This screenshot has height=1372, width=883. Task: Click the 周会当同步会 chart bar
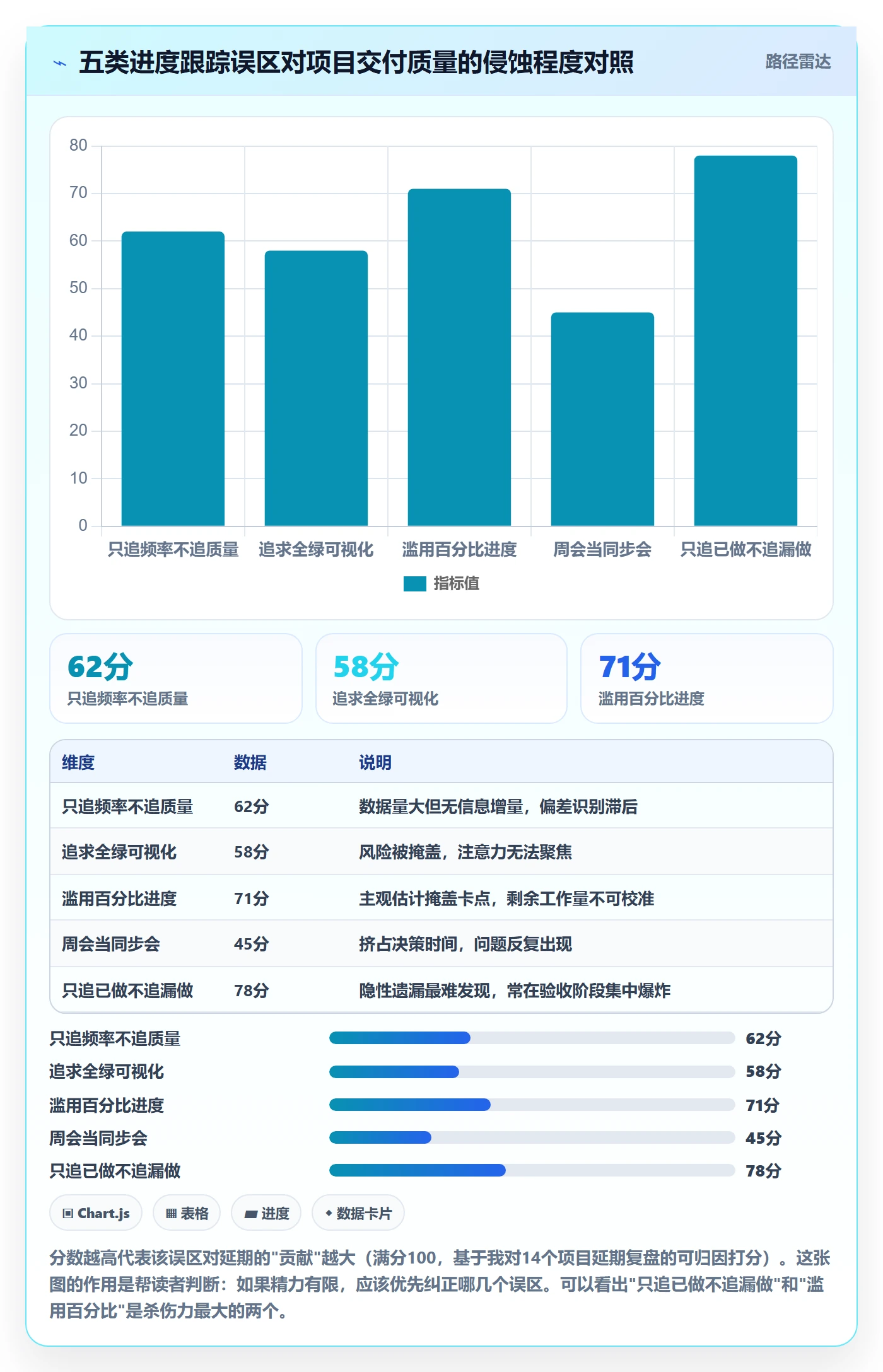[x=602, y=419]
